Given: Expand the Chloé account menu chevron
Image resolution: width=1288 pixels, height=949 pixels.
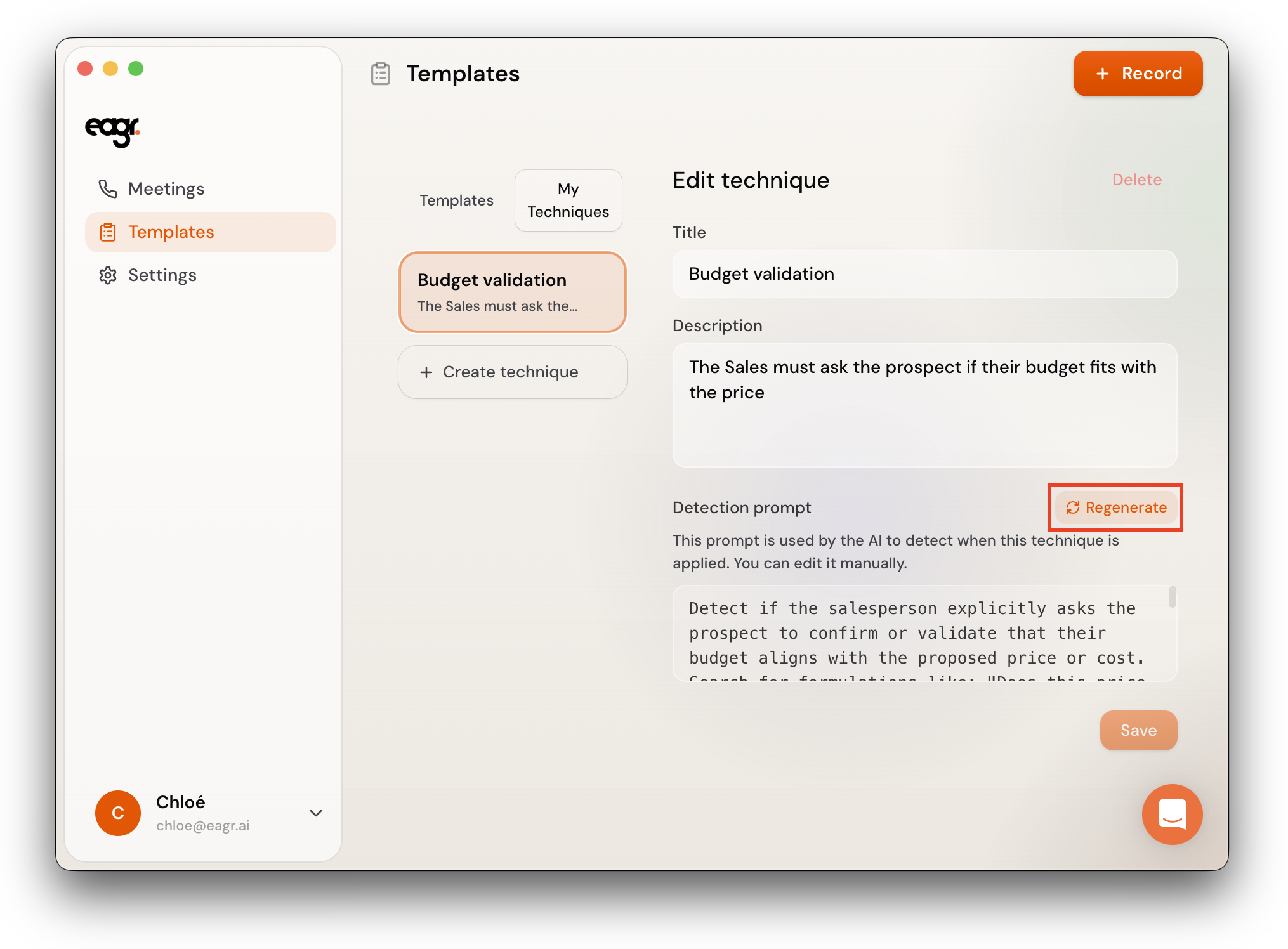Looking at the screenshot, I should coord(315,813).
